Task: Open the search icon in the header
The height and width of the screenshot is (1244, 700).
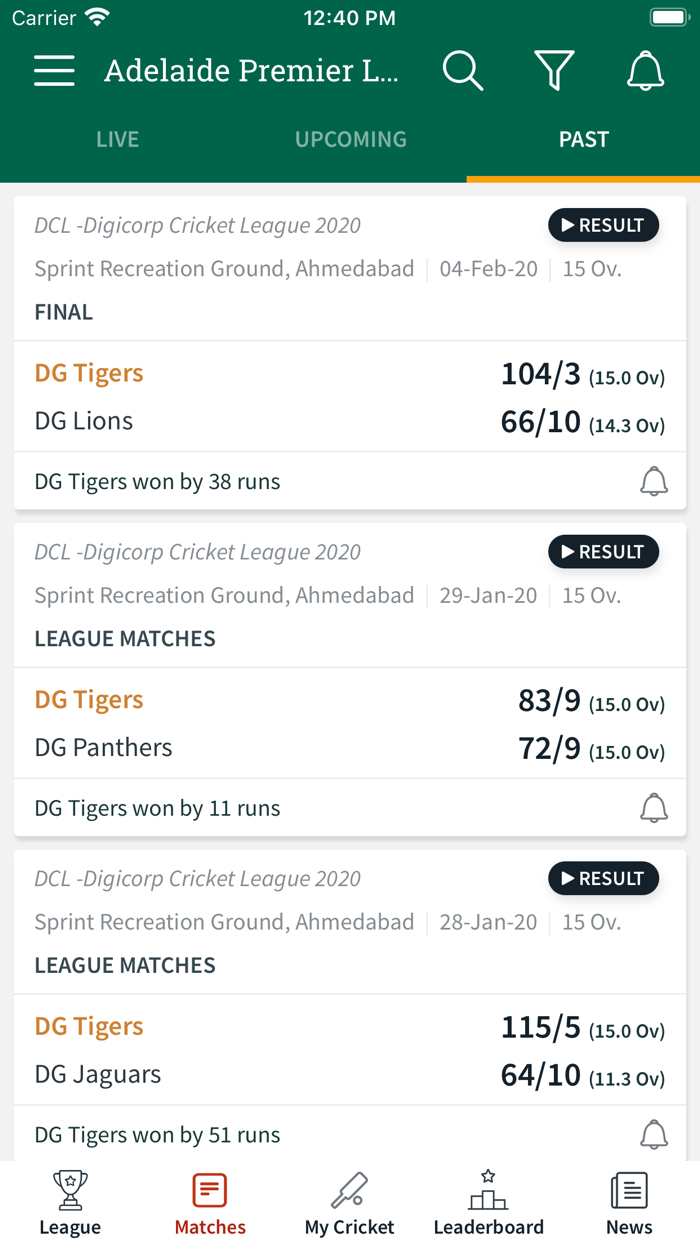Action: coord(463,70)
